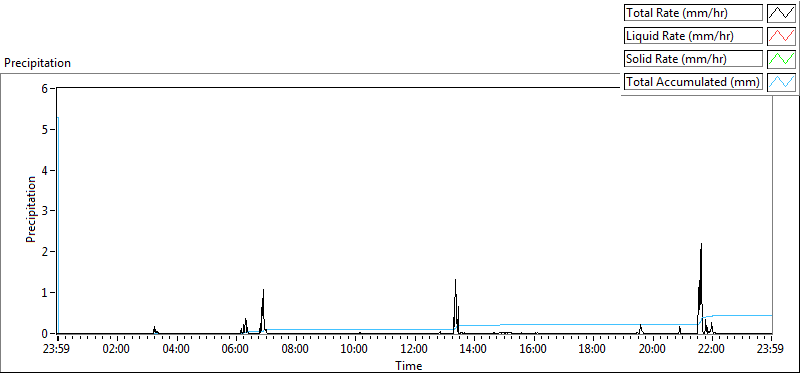Click the rate peak near 07:00
The height and width of the screenshot is (373, 800).
click(x=263, y=290)
